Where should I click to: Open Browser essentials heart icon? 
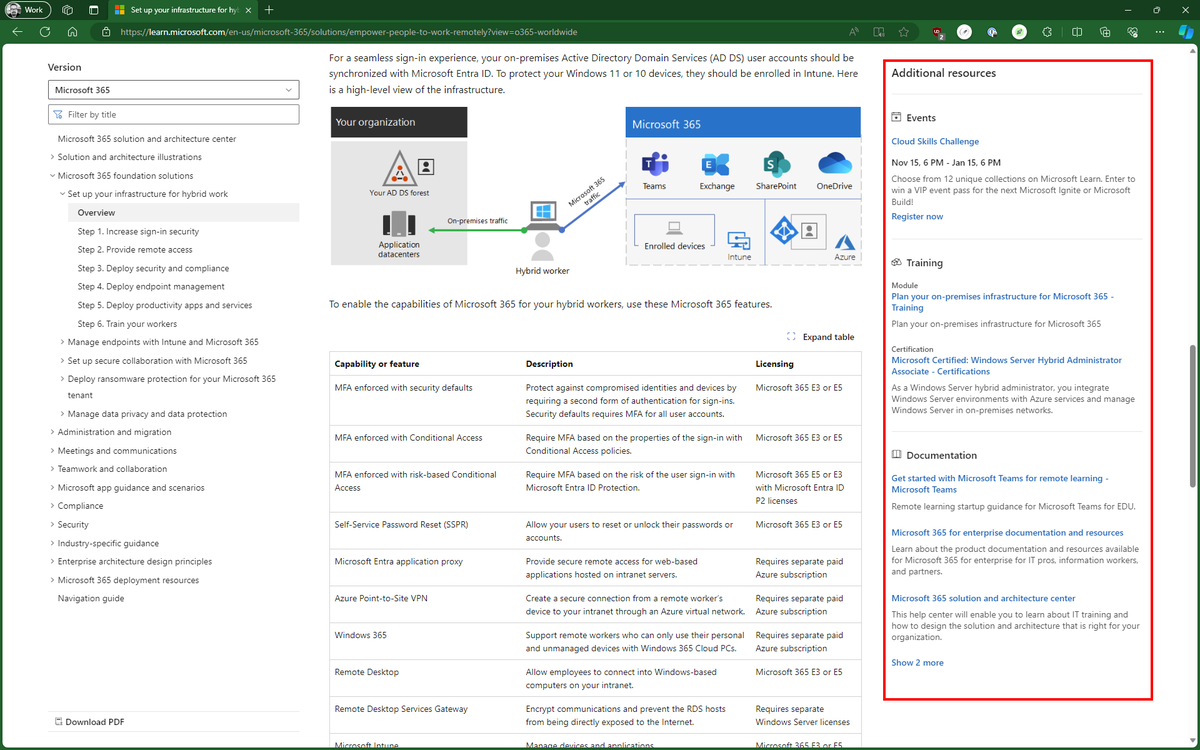(1132, 31)
